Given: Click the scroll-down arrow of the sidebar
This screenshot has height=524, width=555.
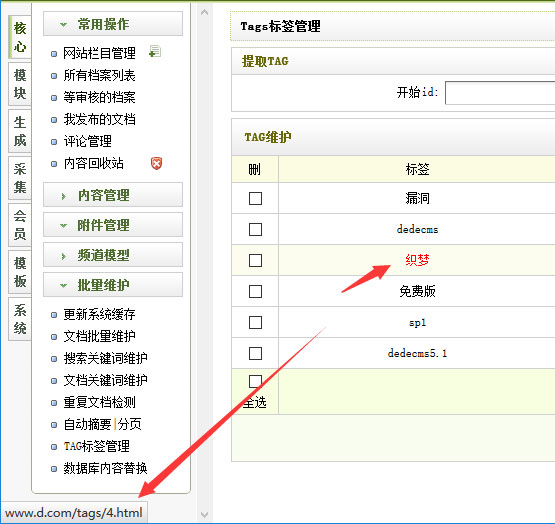Looking at the screenshot, I should pyautogui.click(x=204, y=514).
